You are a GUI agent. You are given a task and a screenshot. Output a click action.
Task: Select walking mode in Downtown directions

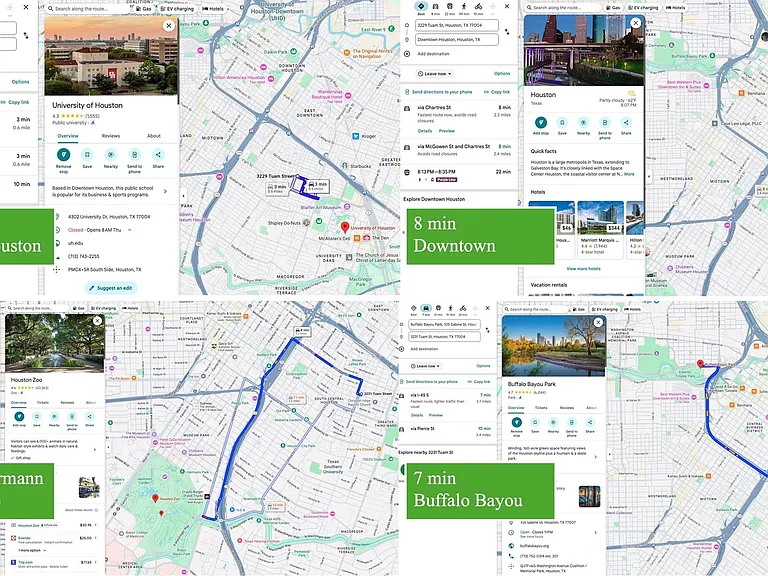[x=464, y=6]
